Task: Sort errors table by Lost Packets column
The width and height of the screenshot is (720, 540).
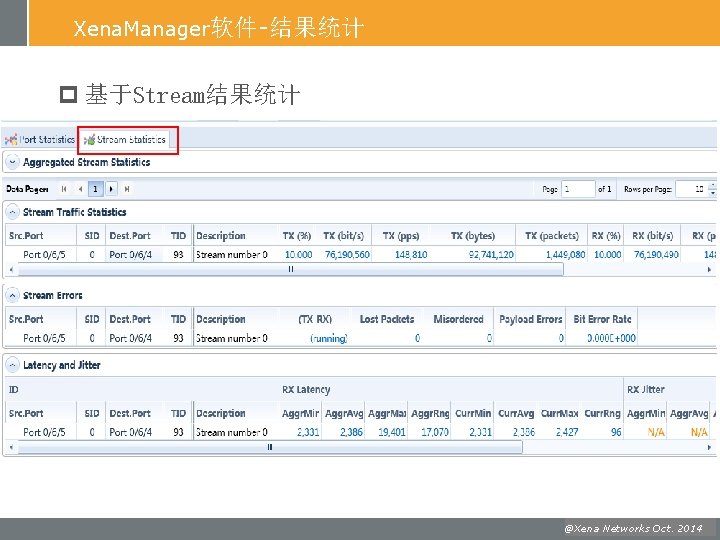Action: pos(387,319)
